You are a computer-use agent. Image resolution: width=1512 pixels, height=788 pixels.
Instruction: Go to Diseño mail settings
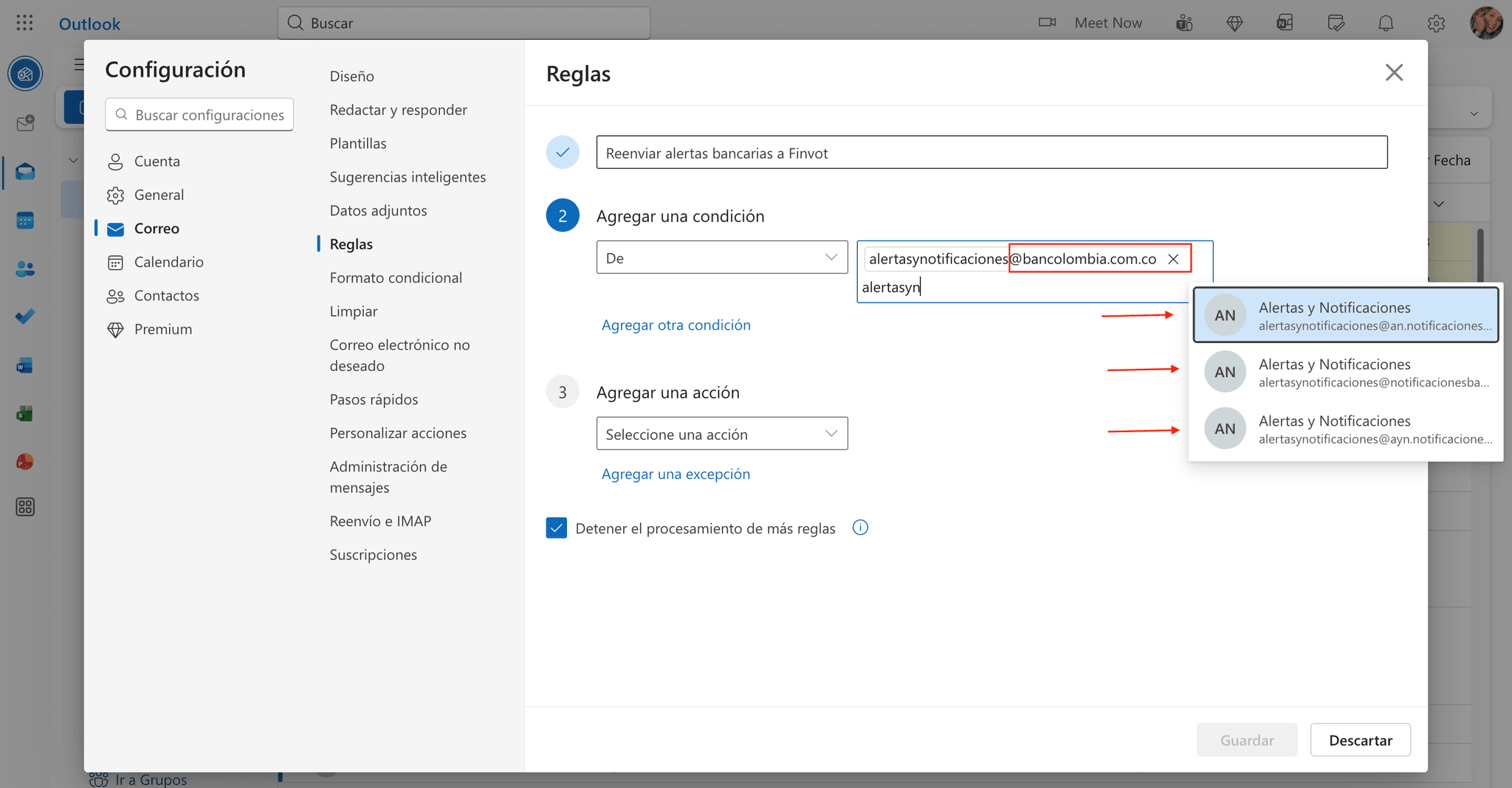pyautogui.click(x=351, y=76)
